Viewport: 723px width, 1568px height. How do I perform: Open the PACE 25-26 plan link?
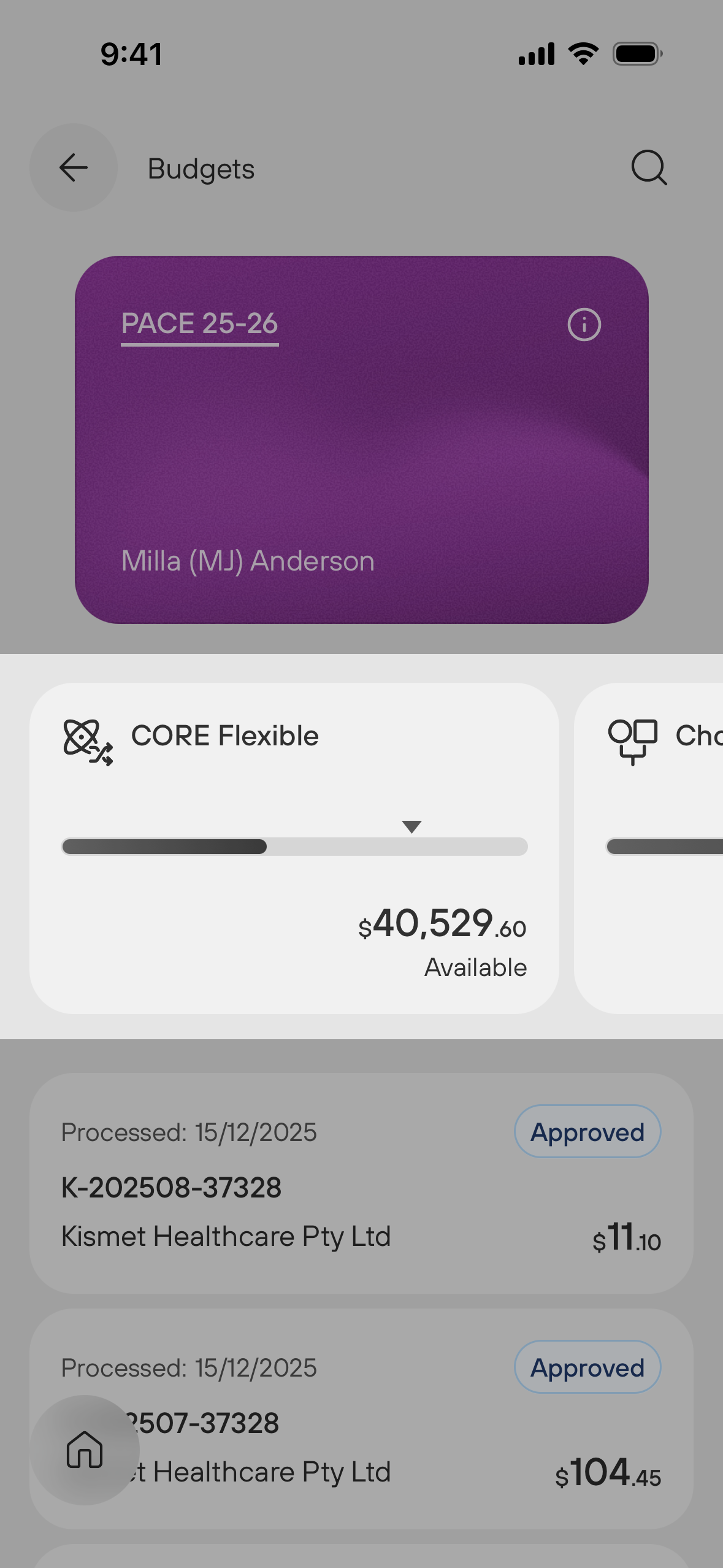(x=199, y=324)
